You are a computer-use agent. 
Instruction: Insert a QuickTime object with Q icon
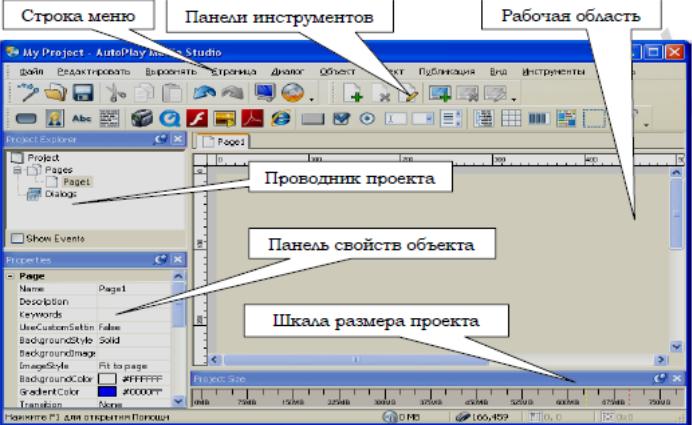click(x=170, y=118)
